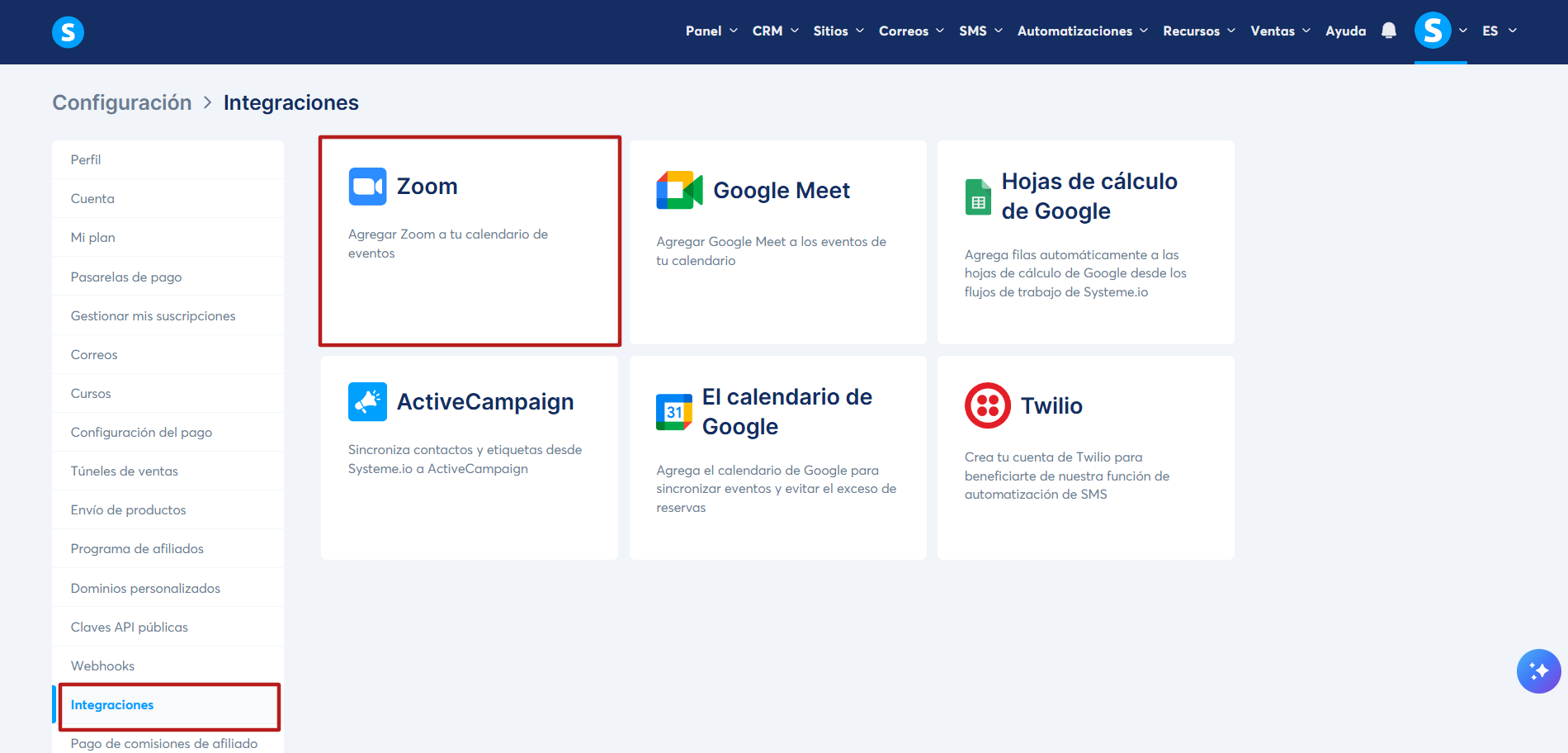The width and height of the screenshot is (1568, 753).
Task: Click the Systeme.io logo in the header
Action: pyautogui.click(x=68, y=32)
